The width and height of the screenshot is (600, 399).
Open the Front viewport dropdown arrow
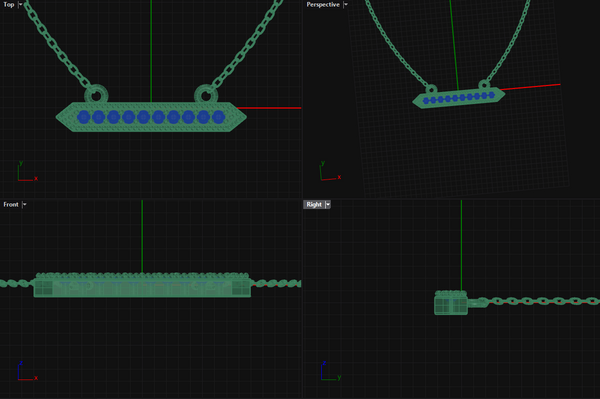[24, 205]
